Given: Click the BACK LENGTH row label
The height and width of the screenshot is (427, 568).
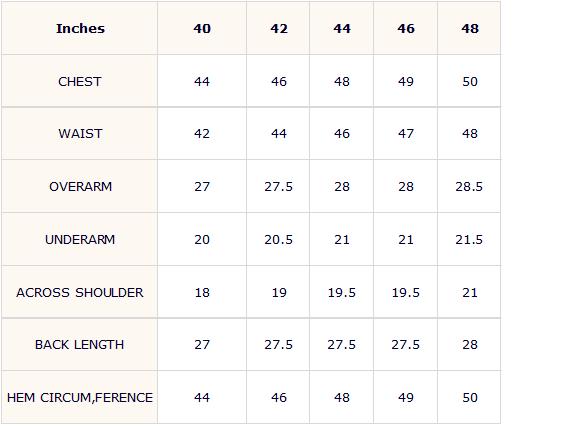Looking at the screenshot, I should 79,344.
